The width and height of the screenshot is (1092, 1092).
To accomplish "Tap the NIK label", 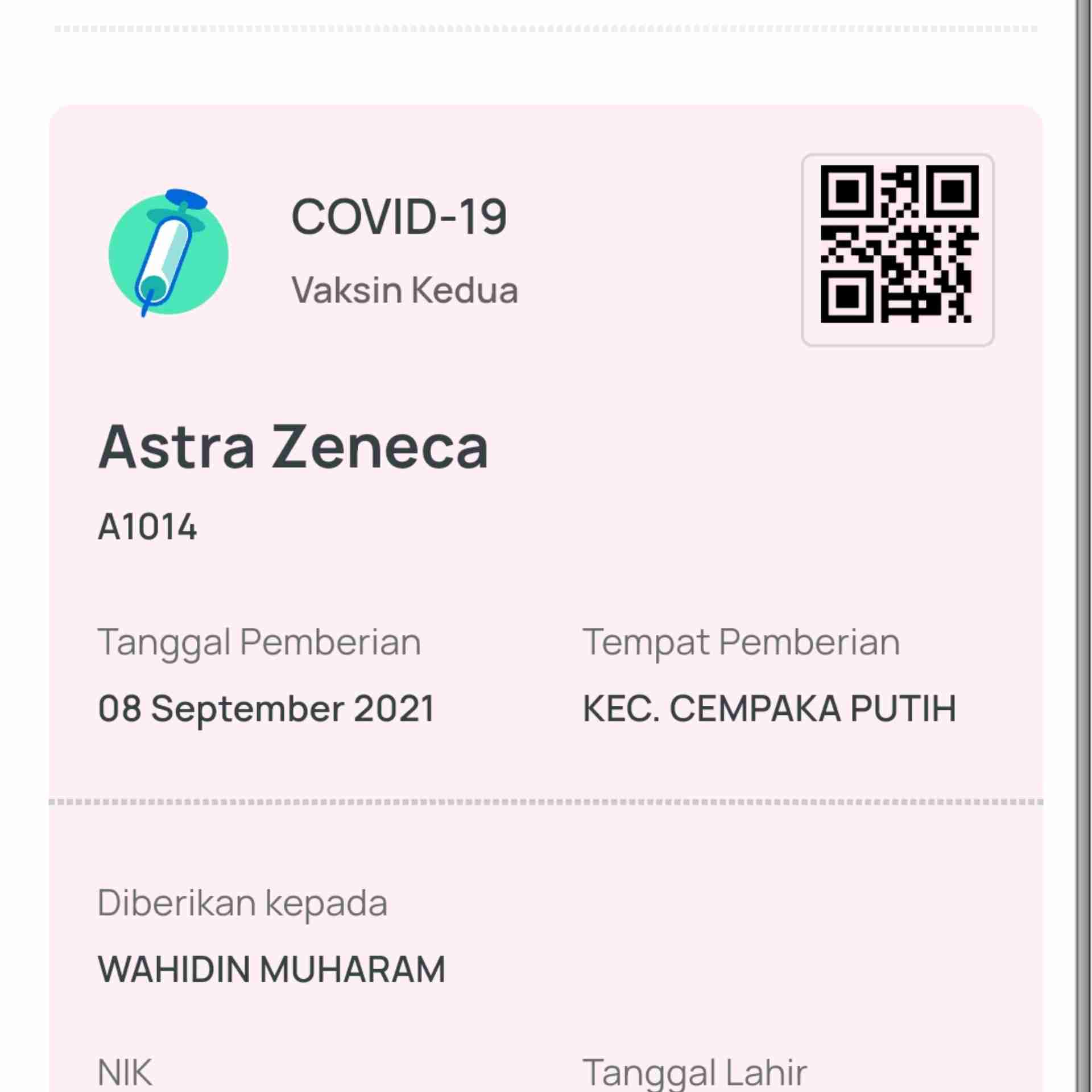I will point(125,1073).
